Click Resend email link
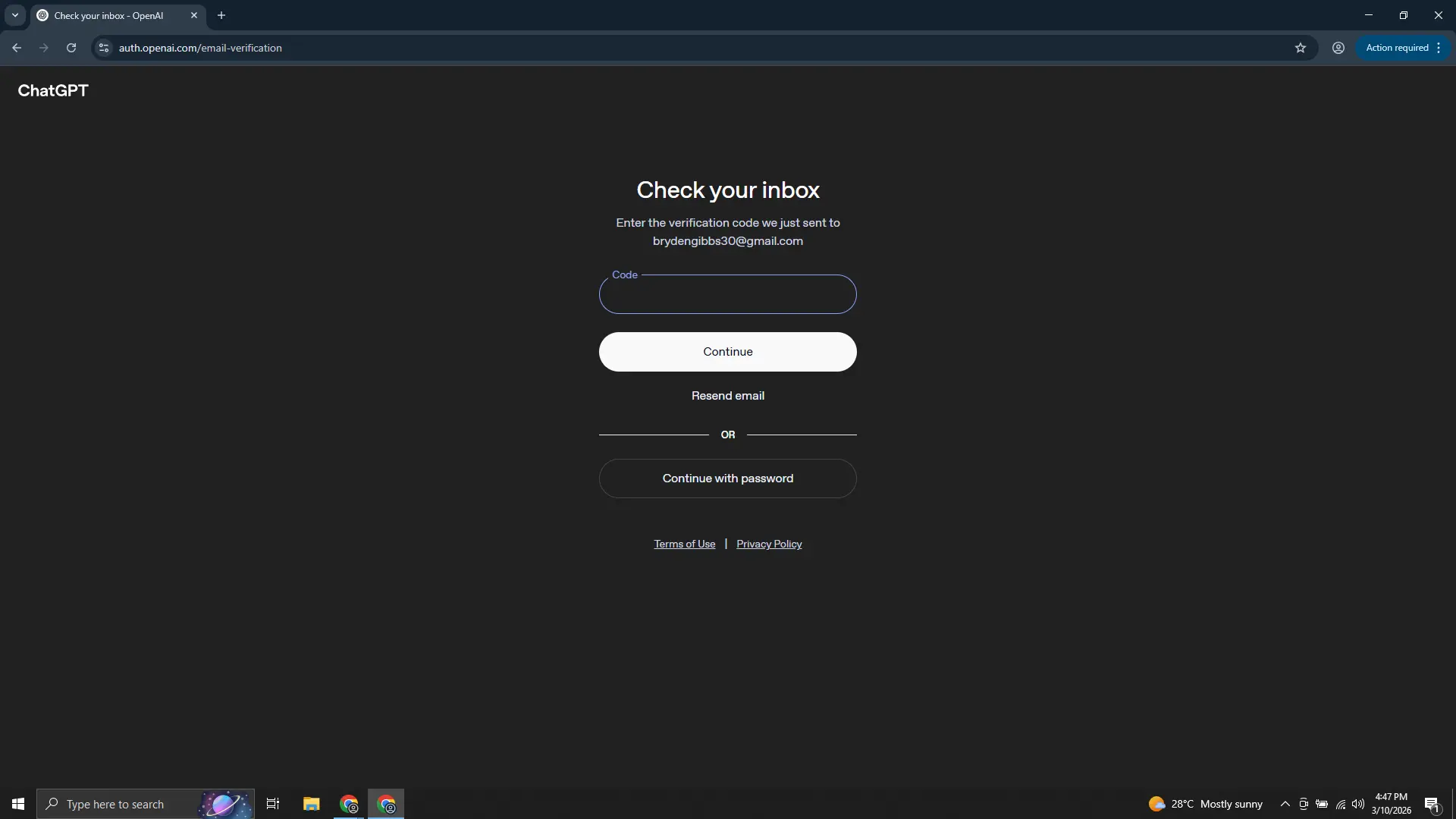 tap(728, 396)
